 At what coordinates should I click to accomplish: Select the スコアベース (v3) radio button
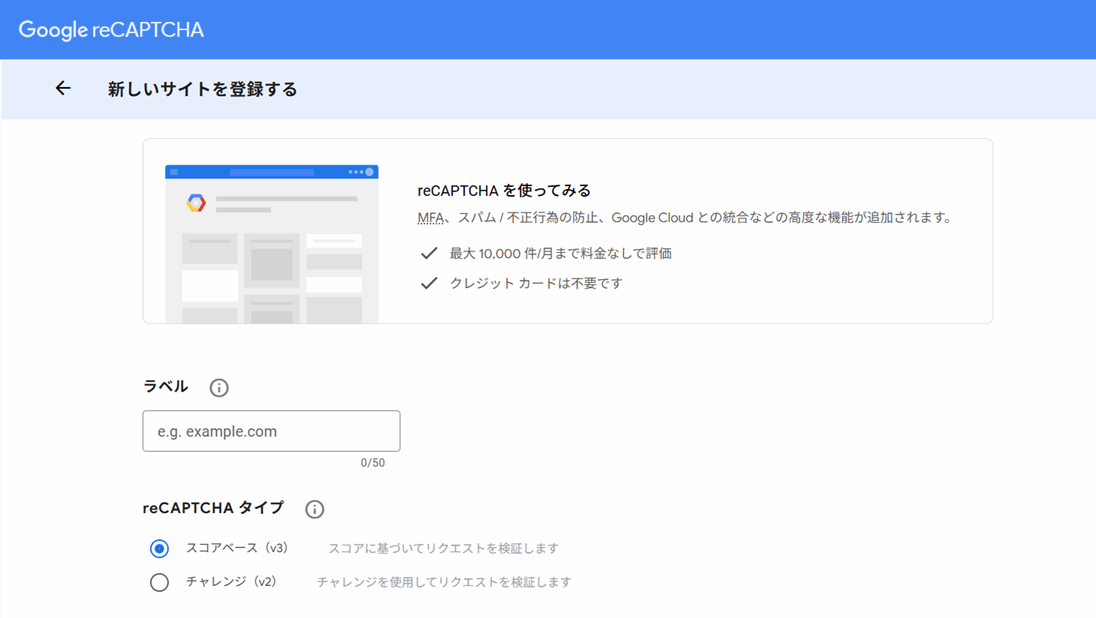(159, 549)
